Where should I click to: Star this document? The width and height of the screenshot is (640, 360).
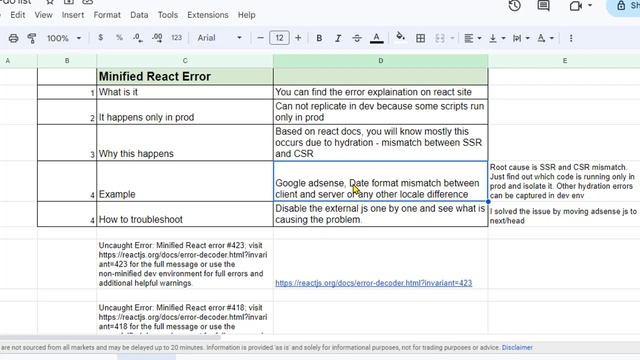50,2
